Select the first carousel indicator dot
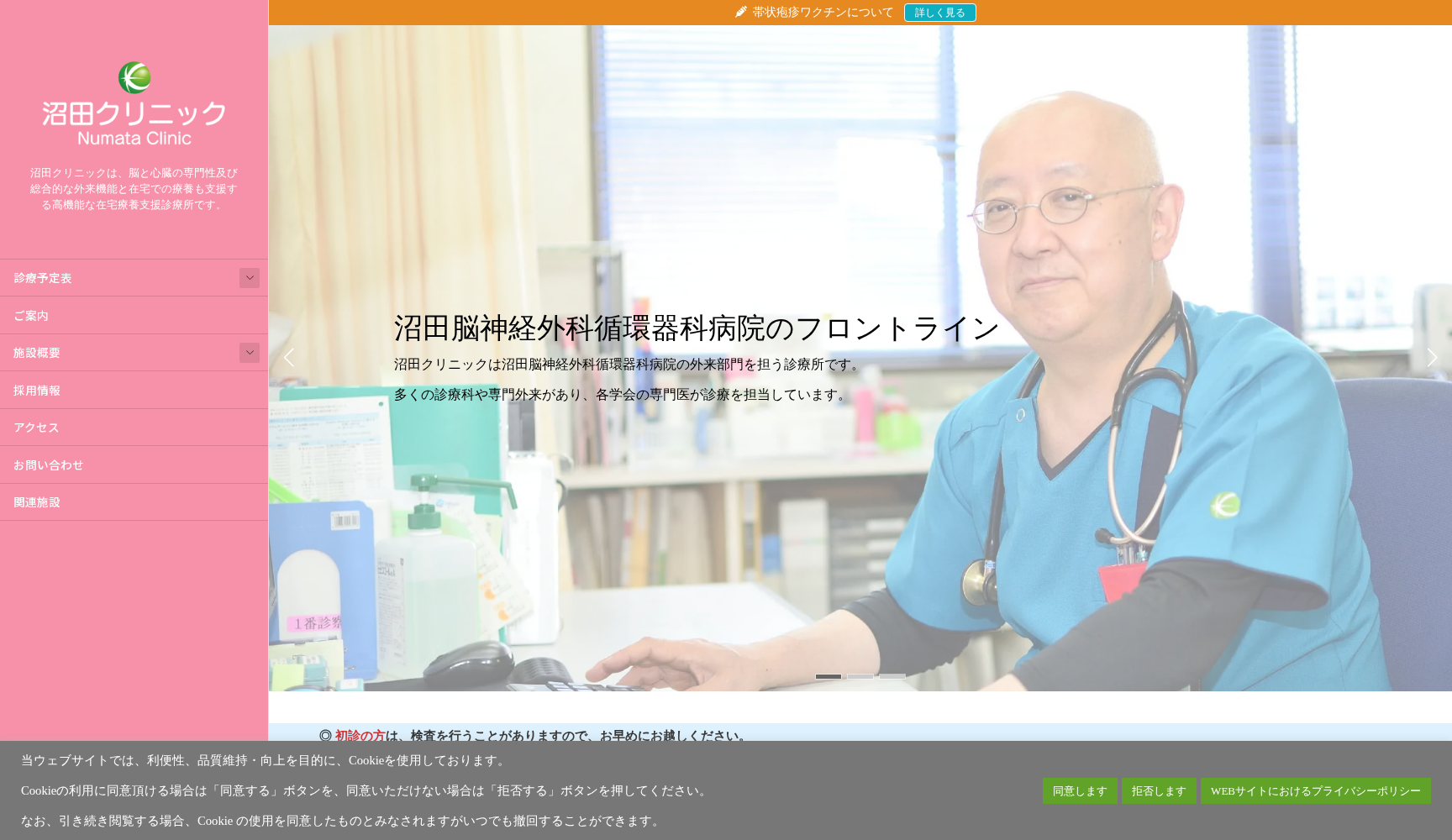Screen dimensions: 1452x840 [x=830, y=675]
